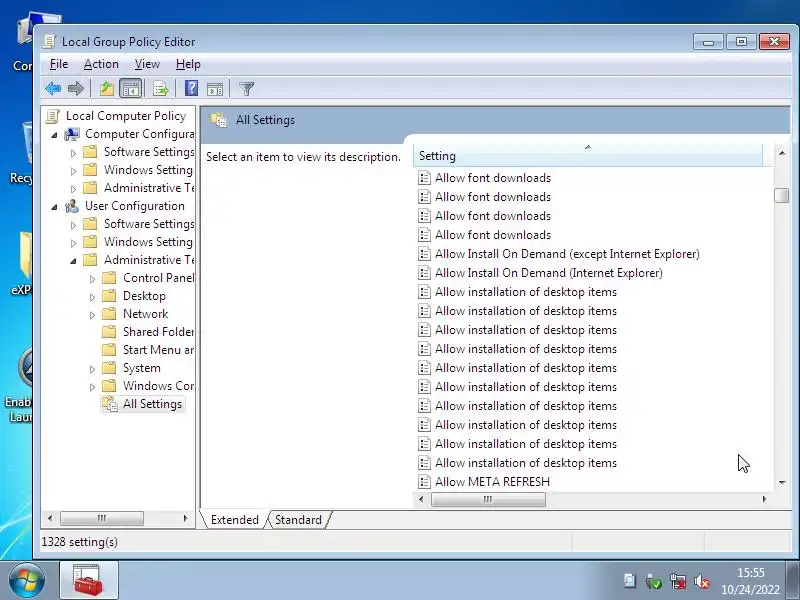Click the taskbar clock showing 15:55
Viewport: 800px width, 600px height.
click(x=751, y=581)
